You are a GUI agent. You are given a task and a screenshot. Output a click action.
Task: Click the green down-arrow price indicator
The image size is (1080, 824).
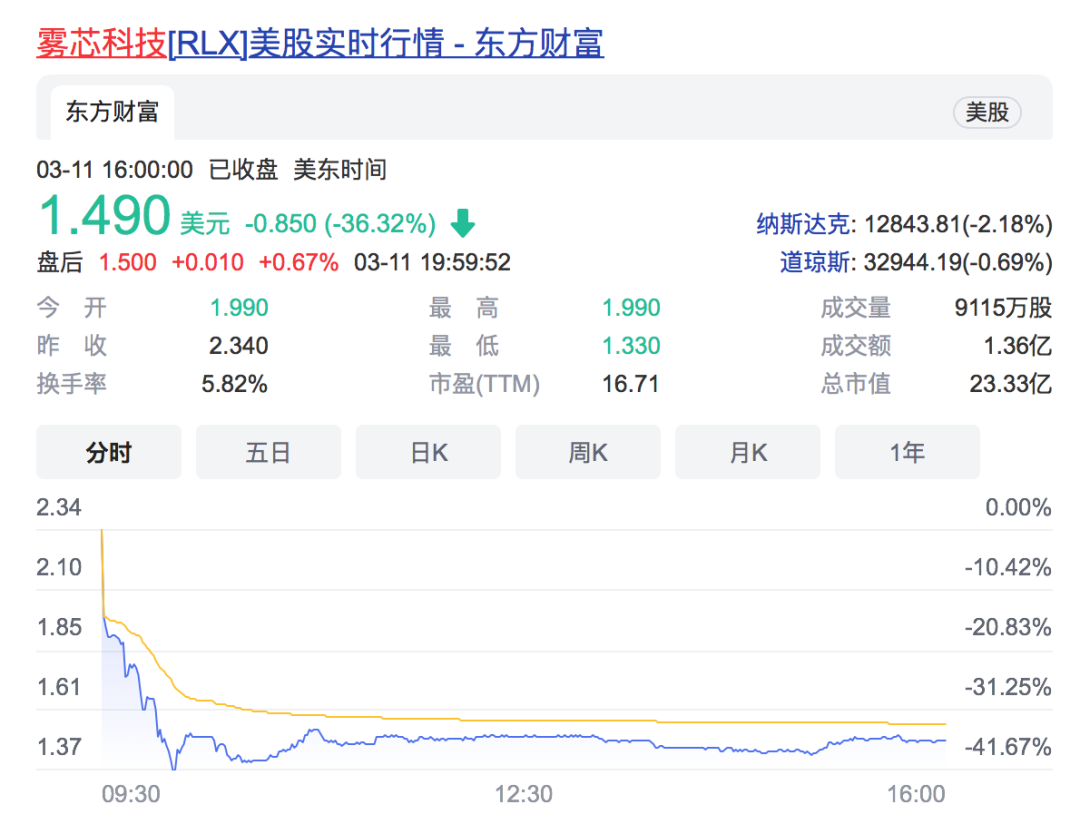462,222
